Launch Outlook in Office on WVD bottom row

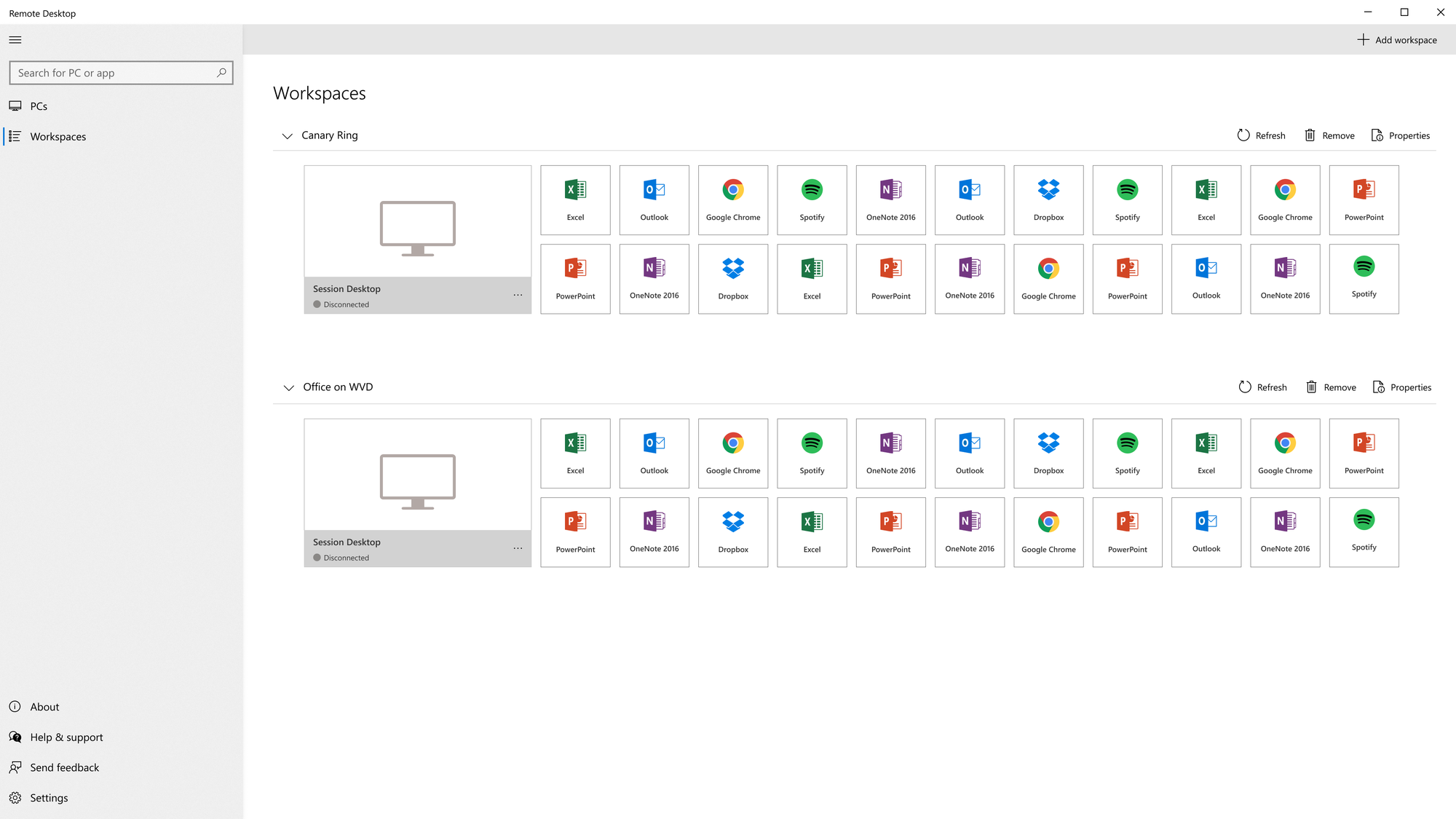pyautogui.click(x=1206, y=532)
